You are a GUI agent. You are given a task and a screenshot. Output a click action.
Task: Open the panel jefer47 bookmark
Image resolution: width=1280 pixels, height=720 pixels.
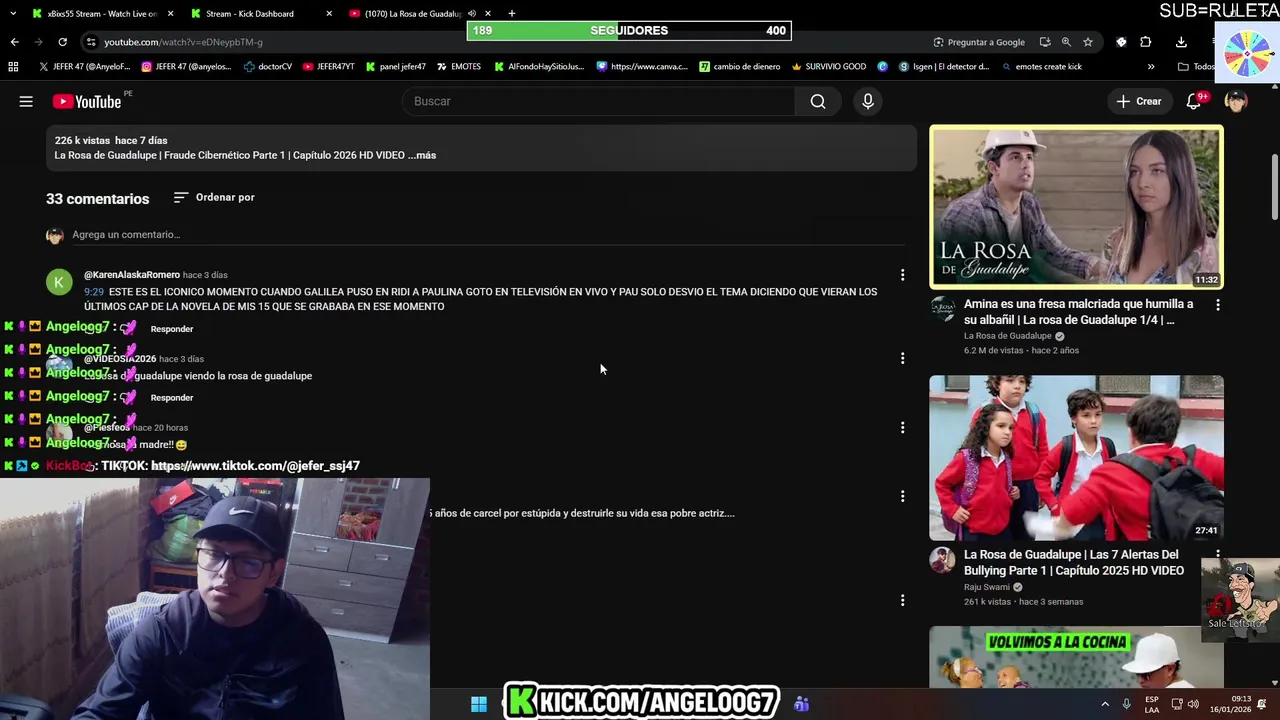[396, 67]
